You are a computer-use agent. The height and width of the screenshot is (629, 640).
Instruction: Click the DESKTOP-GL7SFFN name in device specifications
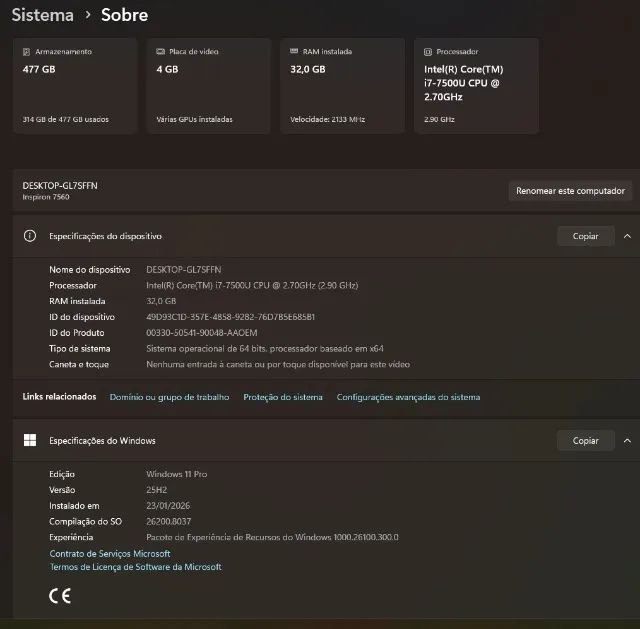tap(184, 270)
